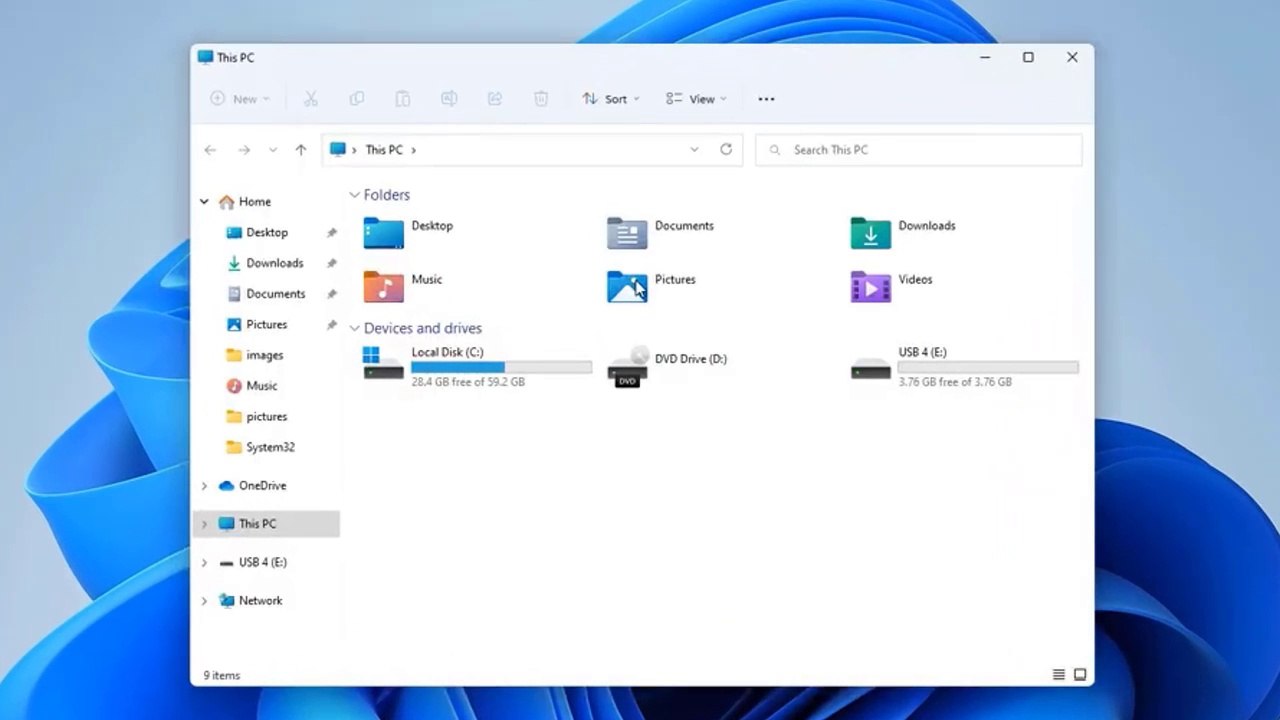Image resolution: width=1280 pixels, height=720 pixels.
Task: Click the Delete trash icon
Action: click(x=541, y=99)
